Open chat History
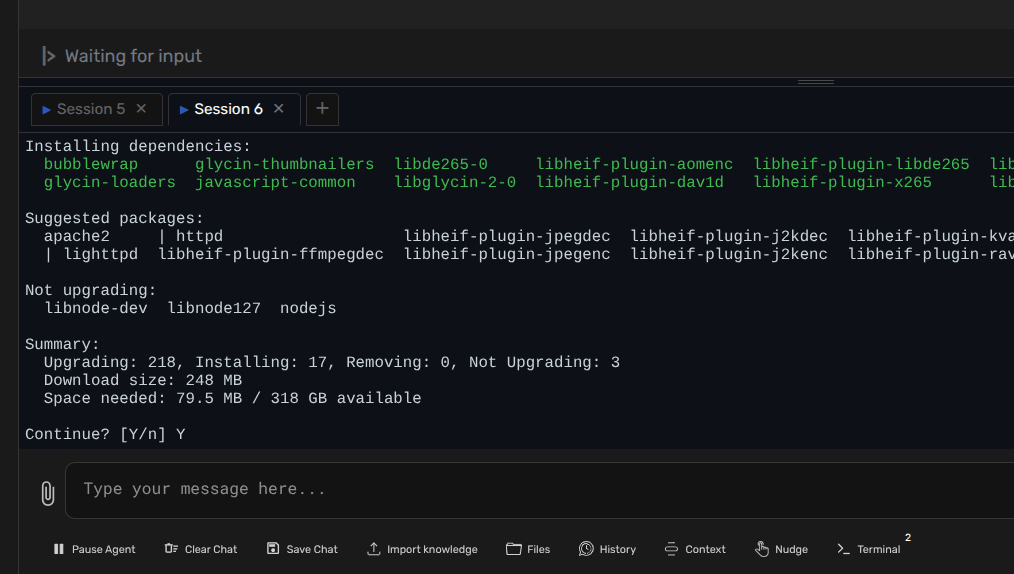This screenshot has height=574, width=1014. (608, 549)
